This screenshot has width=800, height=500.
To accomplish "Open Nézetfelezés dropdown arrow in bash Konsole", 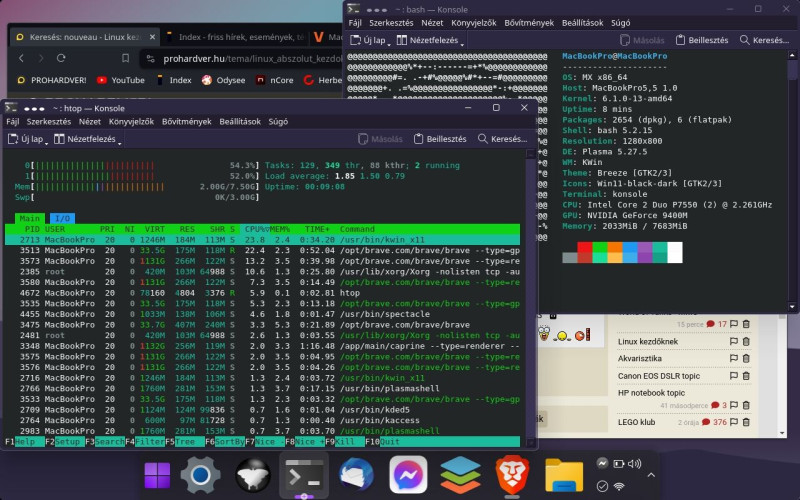I will coord(462,45).
